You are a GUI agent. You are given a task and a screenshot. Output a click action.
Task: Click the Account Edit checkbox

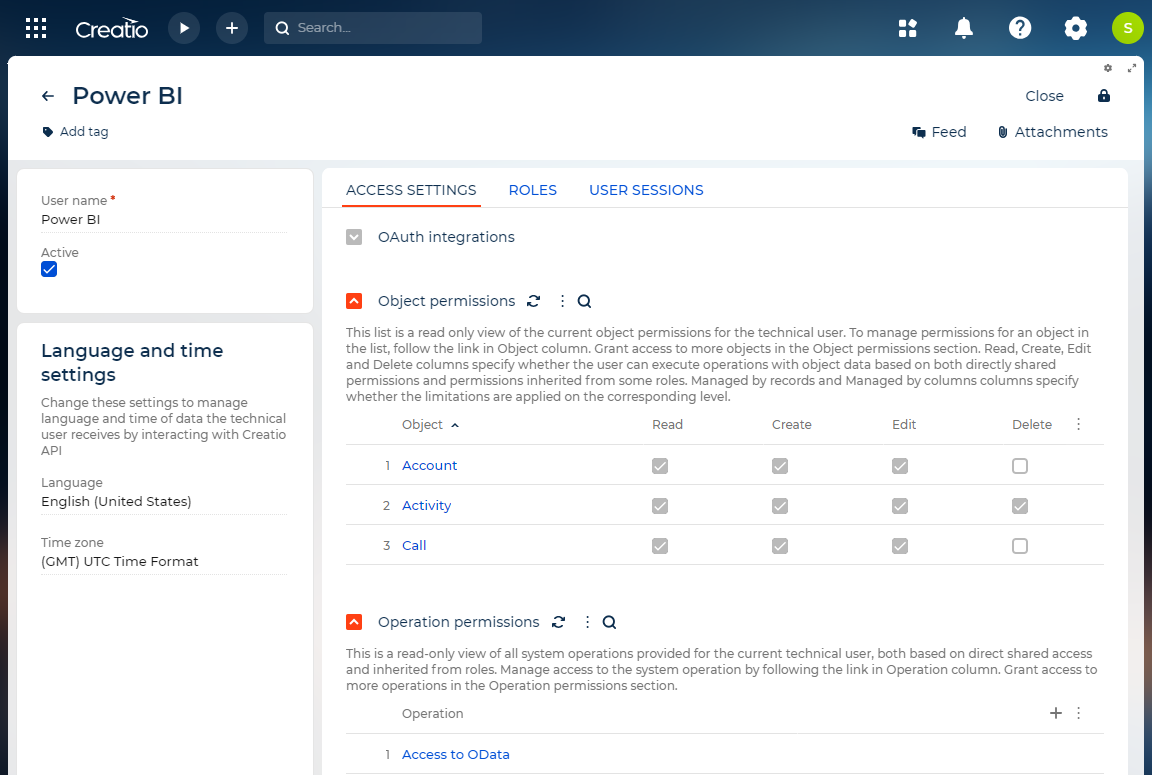click(x=900, y=466)
